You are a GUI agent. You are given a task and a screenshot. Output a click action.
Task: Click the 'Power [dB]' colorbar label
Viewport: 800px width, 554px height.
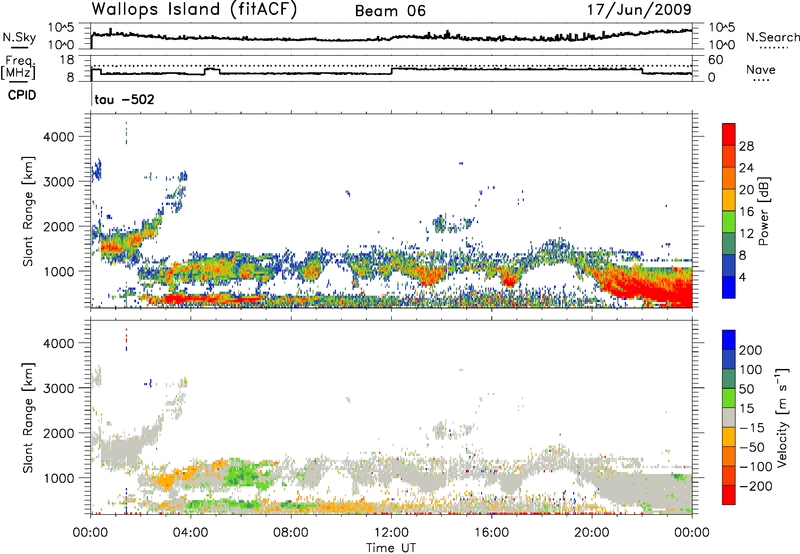[764, 211]
